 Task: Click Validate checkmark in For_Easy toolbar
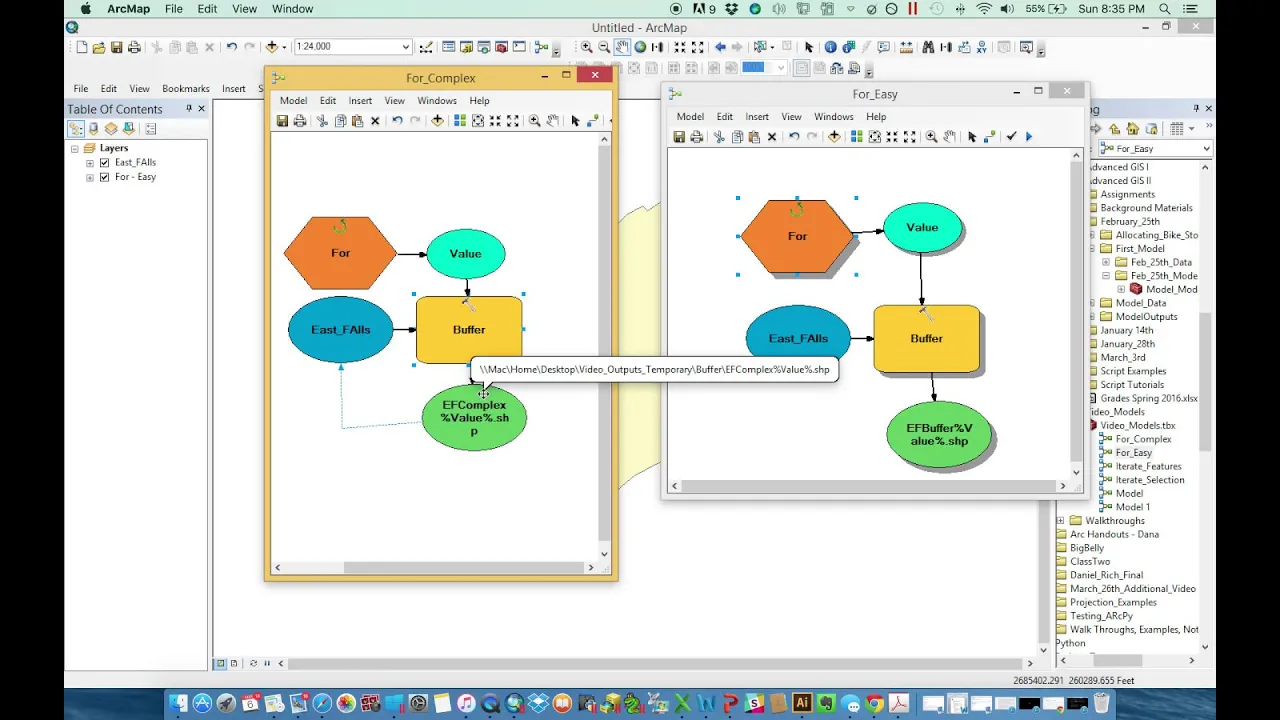click(x=1011, y=137)
